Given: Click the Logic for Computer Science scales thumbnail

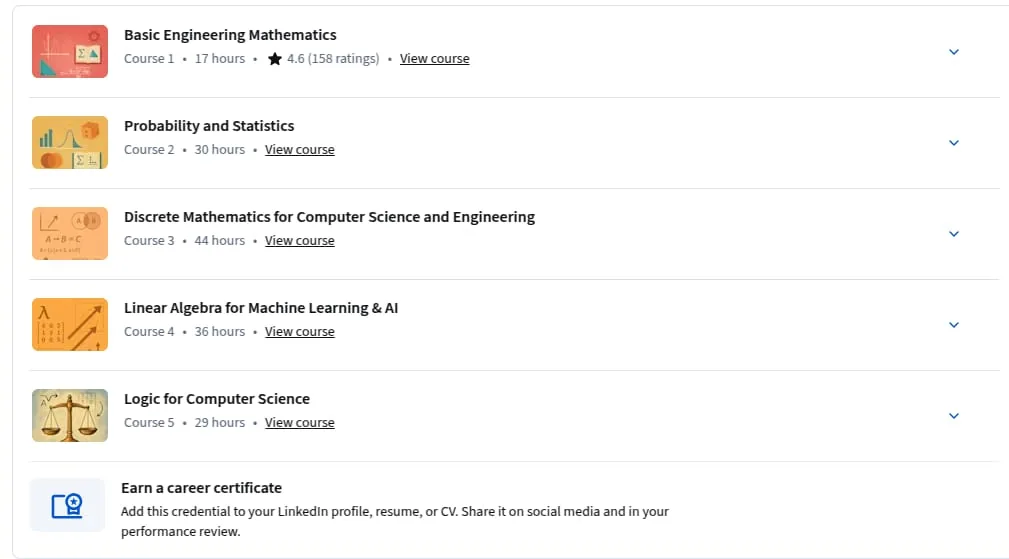Looking at the screenshot, I should (x=70, y=416).
